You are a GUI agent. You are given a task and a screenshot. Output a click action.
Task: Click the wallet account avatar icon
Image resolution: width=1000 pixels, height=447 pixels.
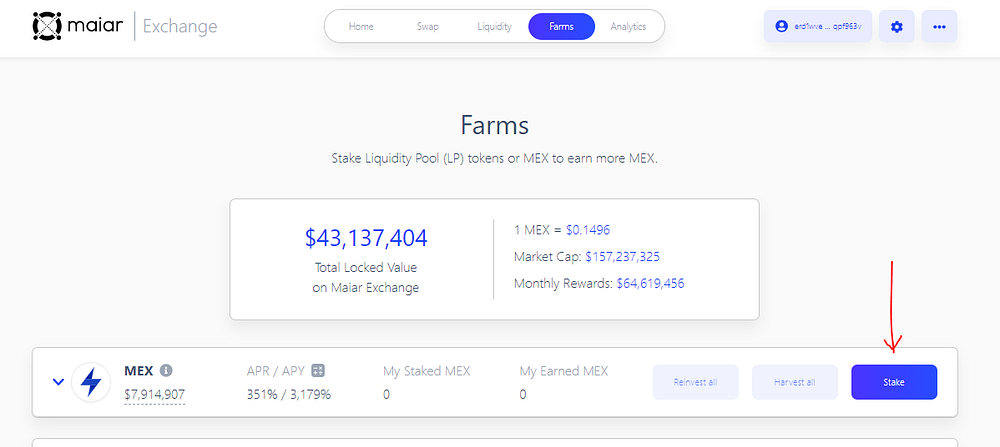point(781,27)
